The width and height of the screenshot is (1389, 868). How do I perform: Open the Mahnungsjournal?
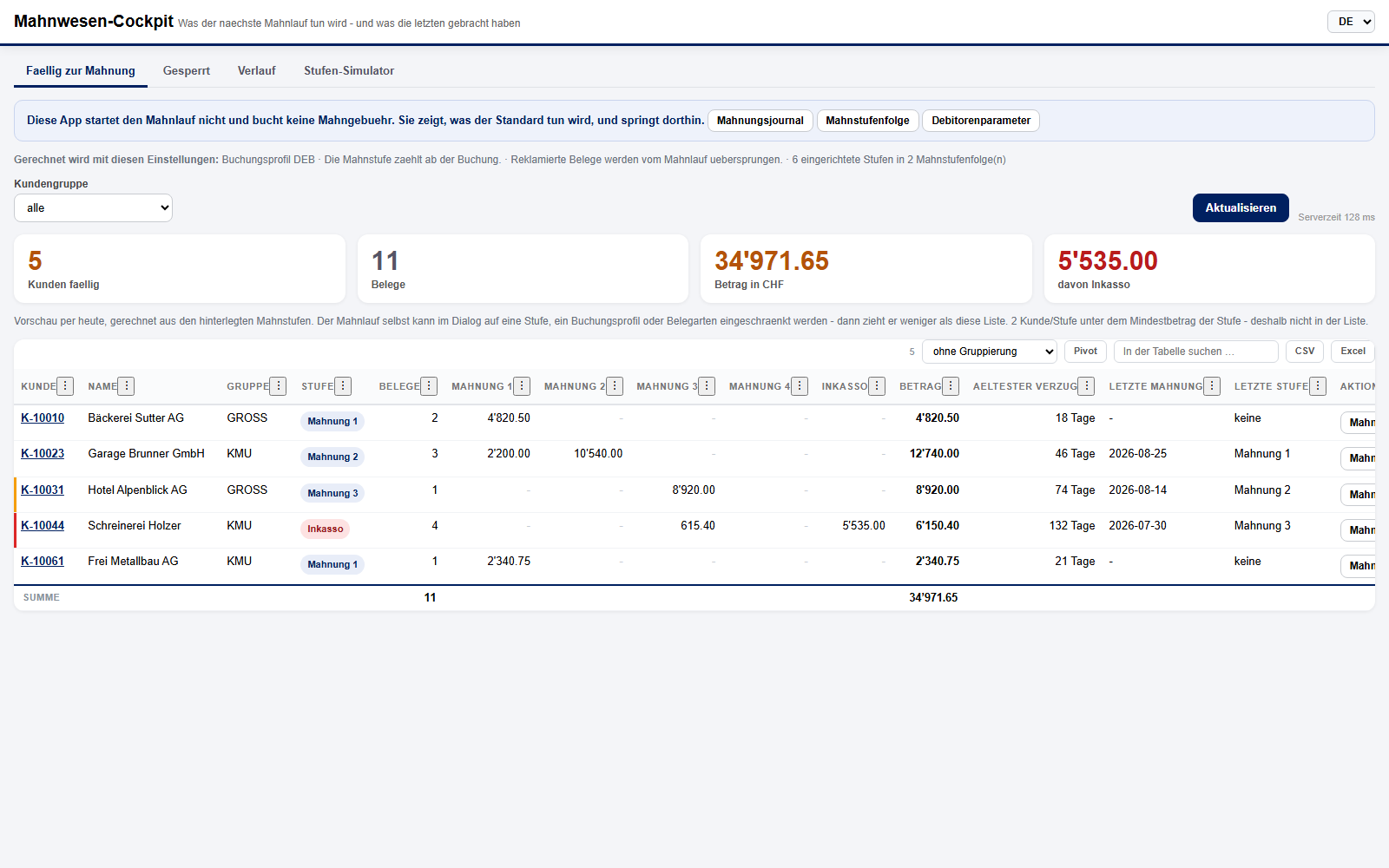(x=760, y=121)
